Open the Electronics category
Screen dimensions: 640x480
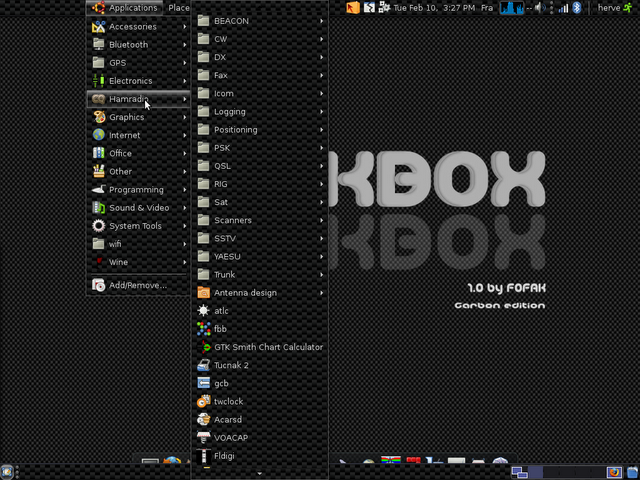coord(138,81)
